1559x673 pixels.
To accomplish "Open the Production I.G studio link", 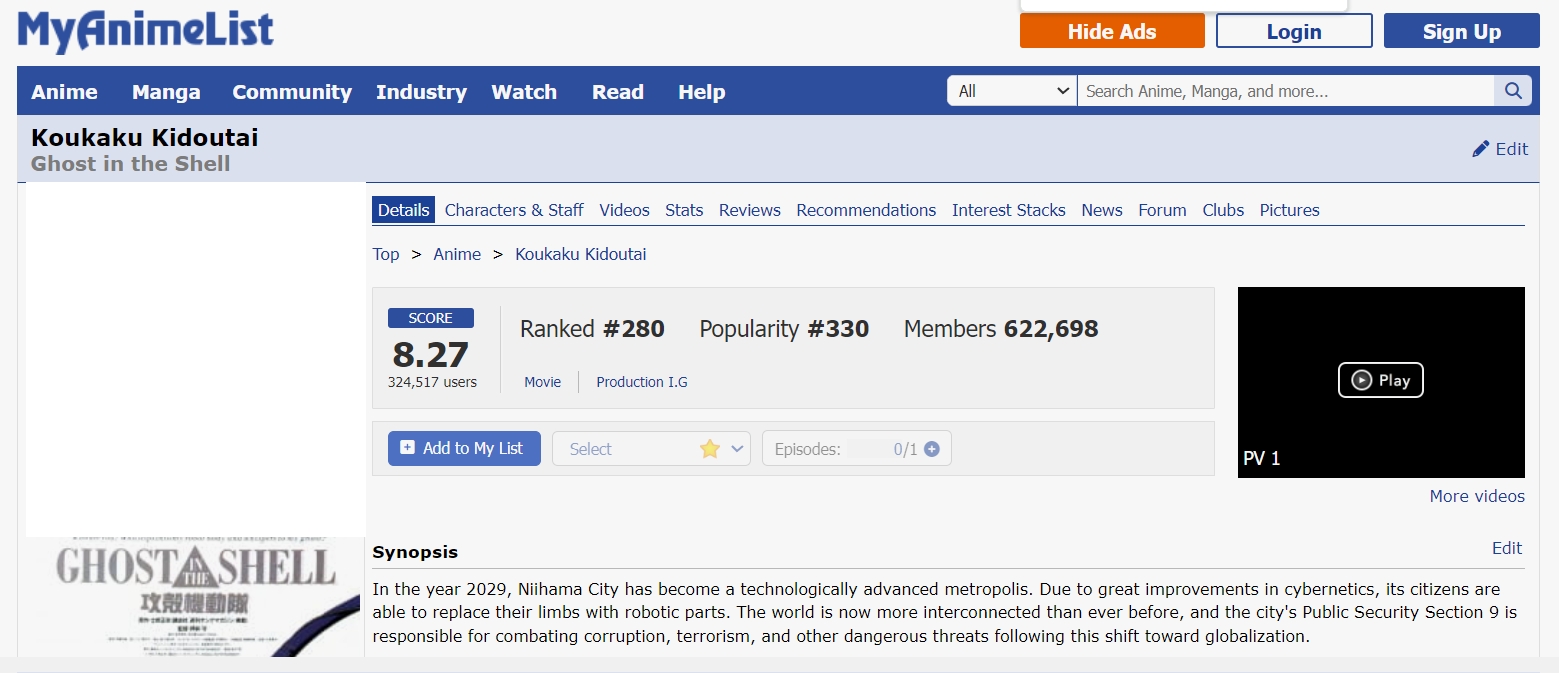I will point(642,382).
